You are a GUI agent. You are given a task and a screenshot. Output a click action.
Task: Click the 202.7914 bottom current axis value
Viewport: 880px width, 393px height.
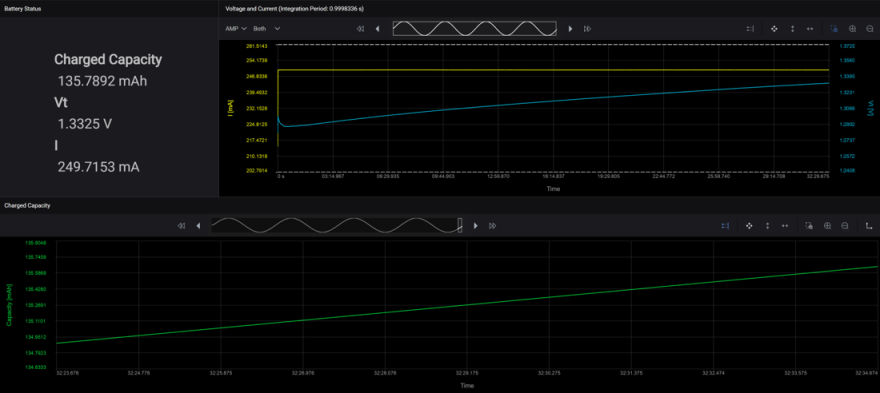(257, 171)
